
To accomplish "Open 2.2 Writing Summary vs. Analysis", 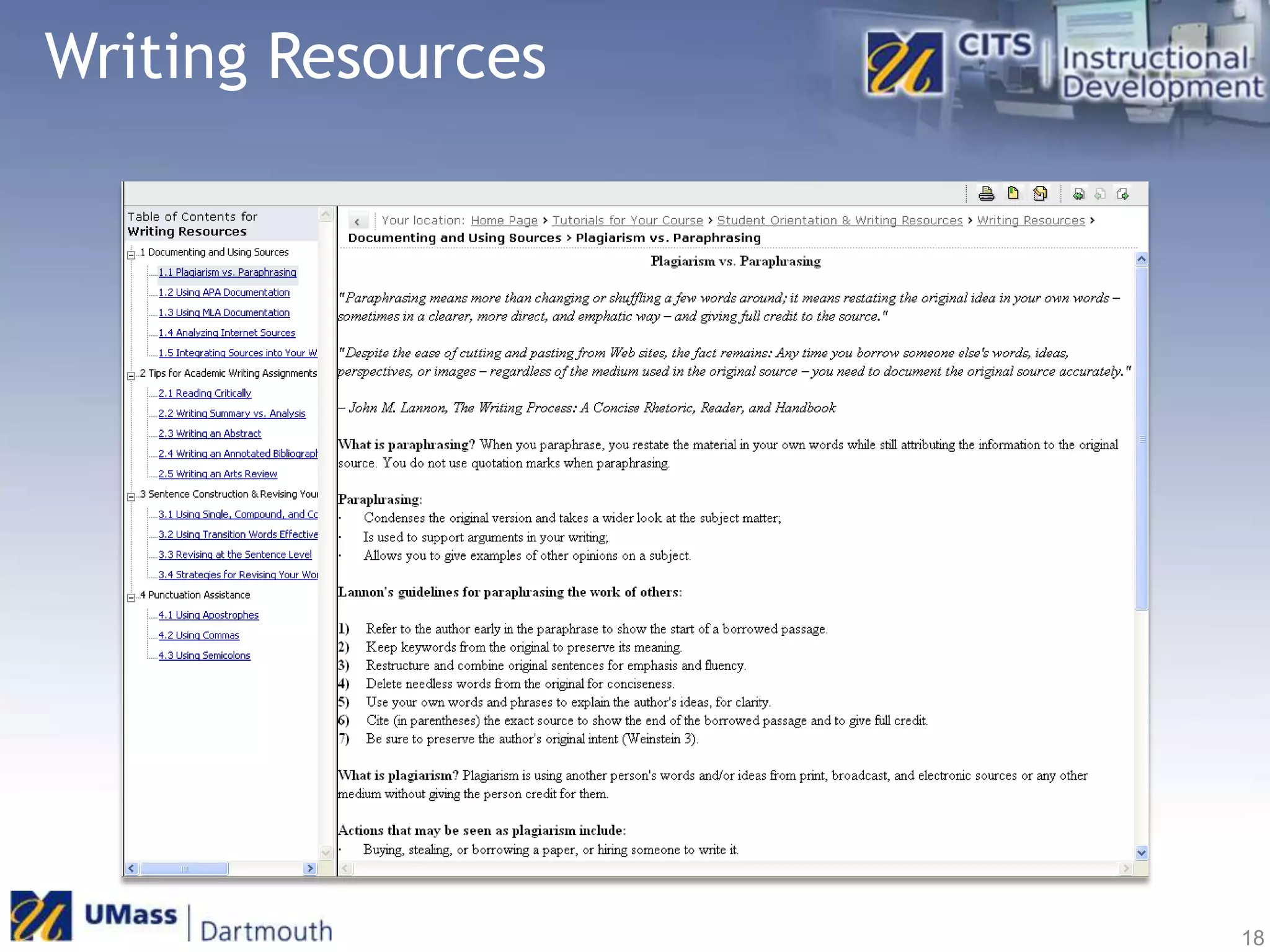I will 232,413.
